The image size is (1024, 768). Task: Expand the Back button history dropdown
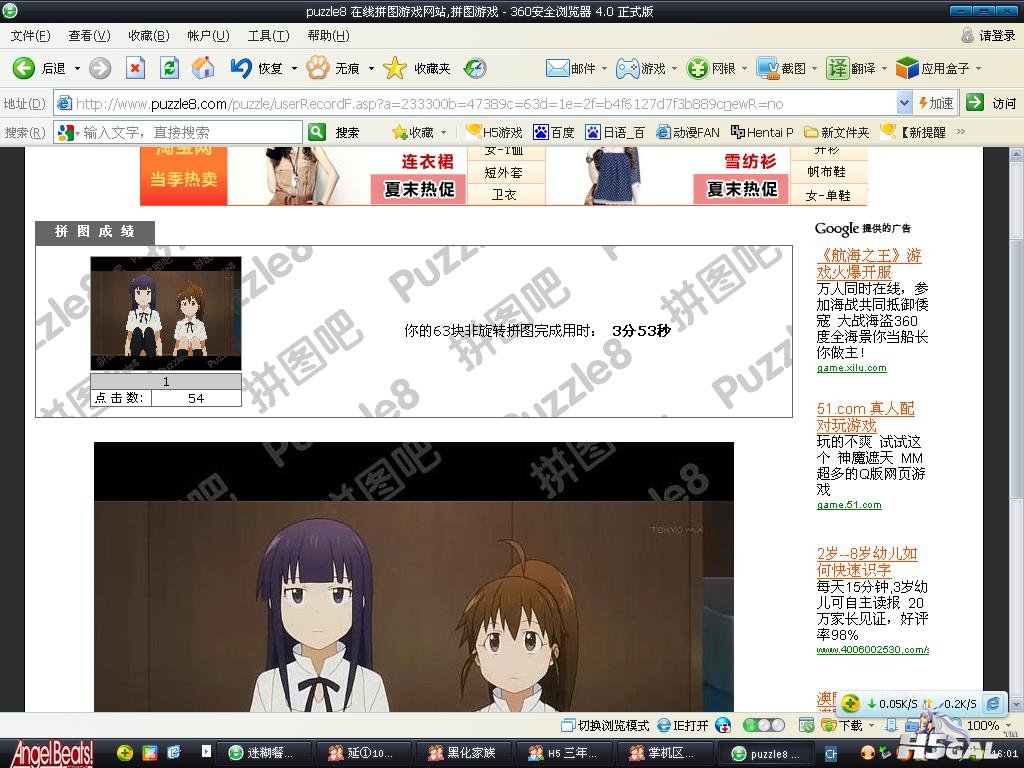click(77, 69)
